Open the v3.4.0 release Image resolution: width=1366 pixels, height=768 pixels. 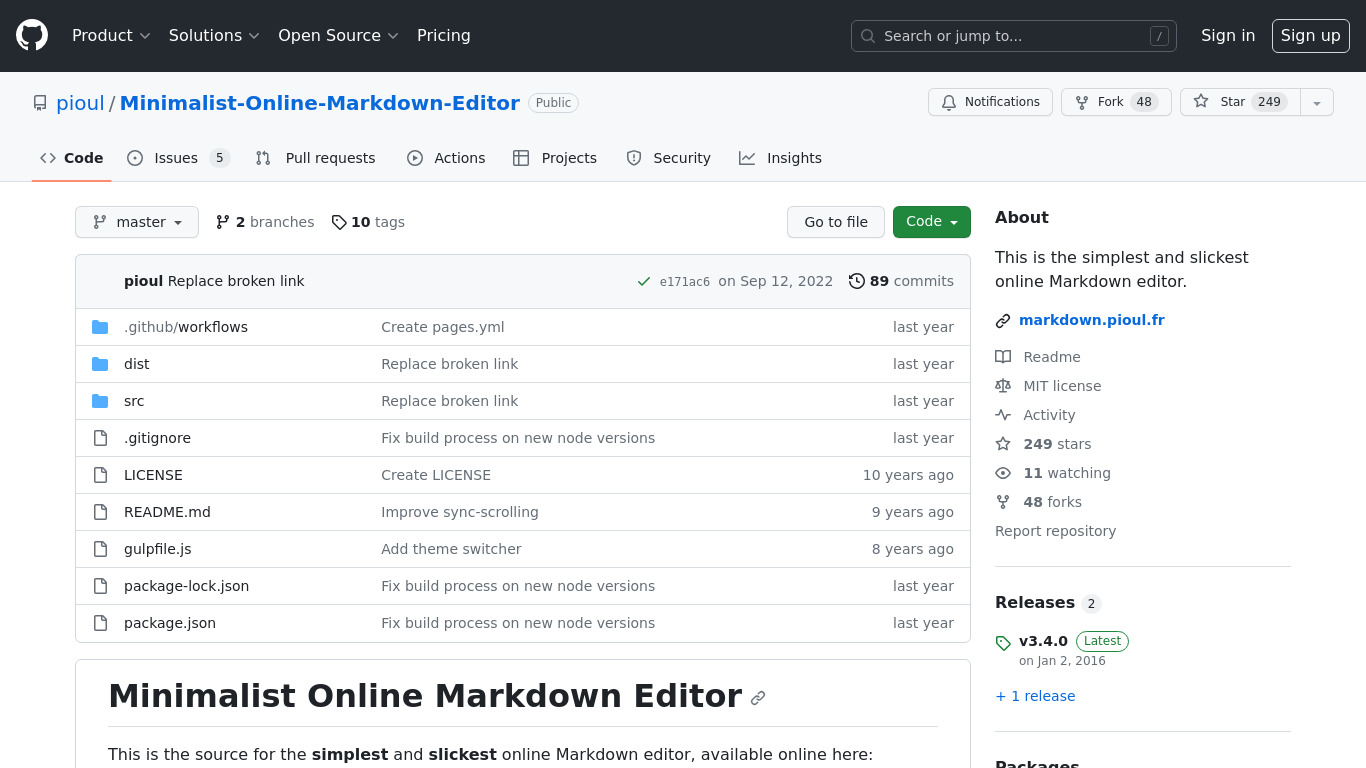tap(1043, 641)
